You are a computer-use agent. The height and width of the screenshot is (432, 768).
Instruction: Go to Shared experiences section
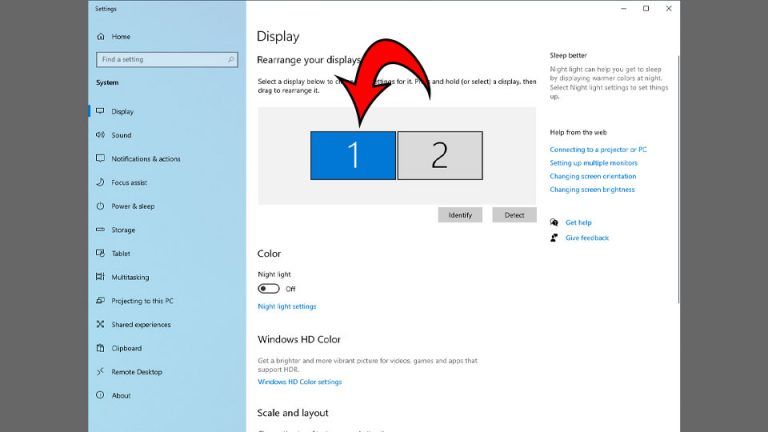(x=140, y=325)
